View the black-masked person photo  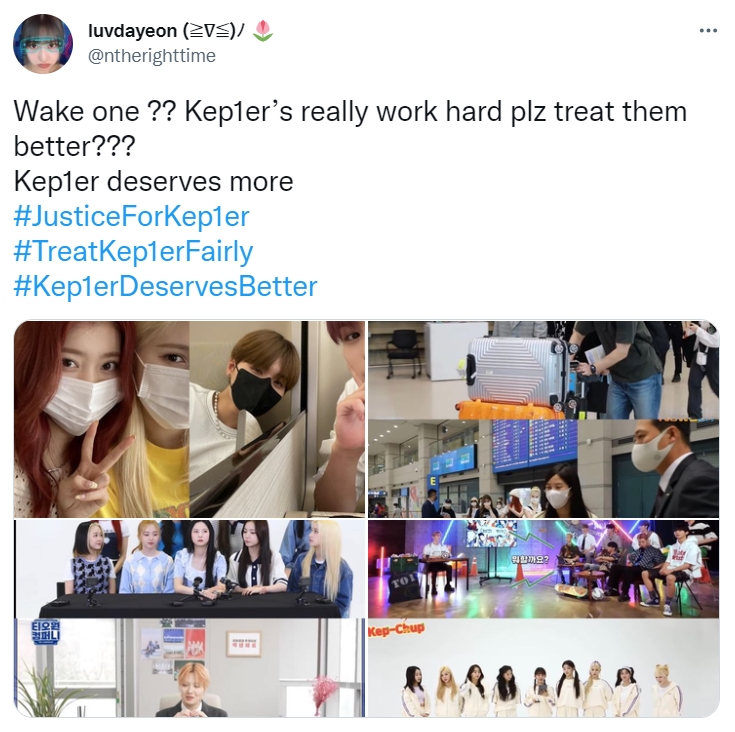(x=277, y=419)
